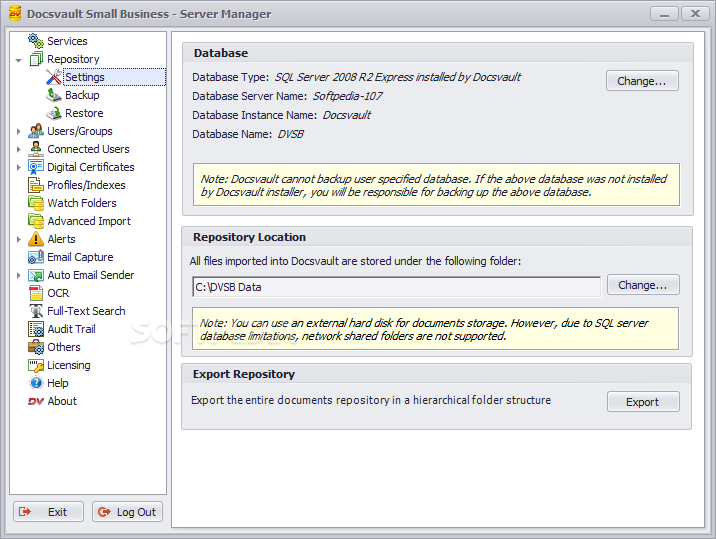
Task: Select the About label
Action: (x=62, y=401)
